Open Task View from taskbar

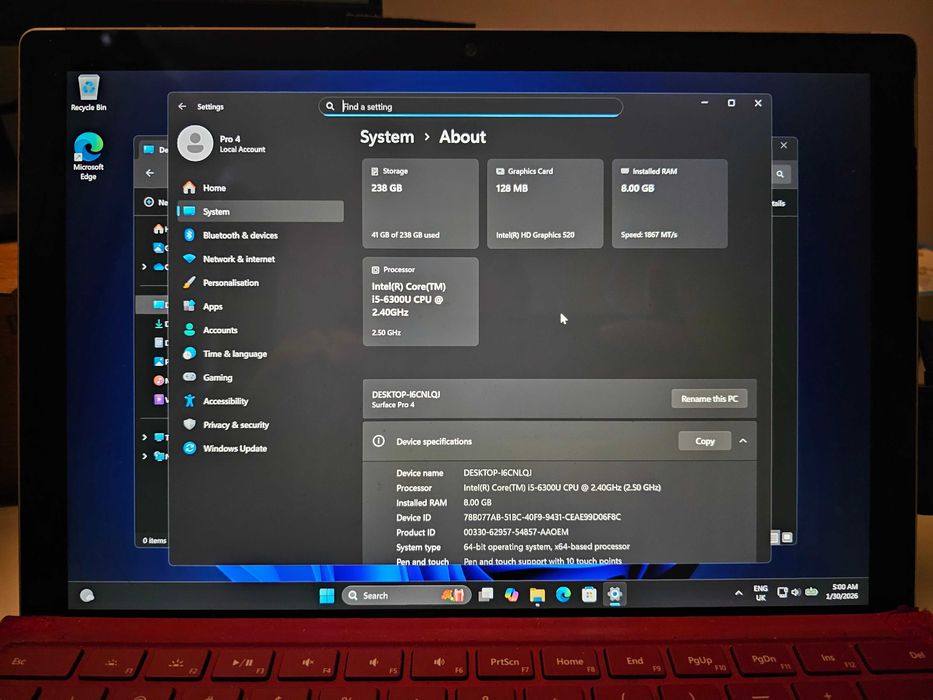486,595
